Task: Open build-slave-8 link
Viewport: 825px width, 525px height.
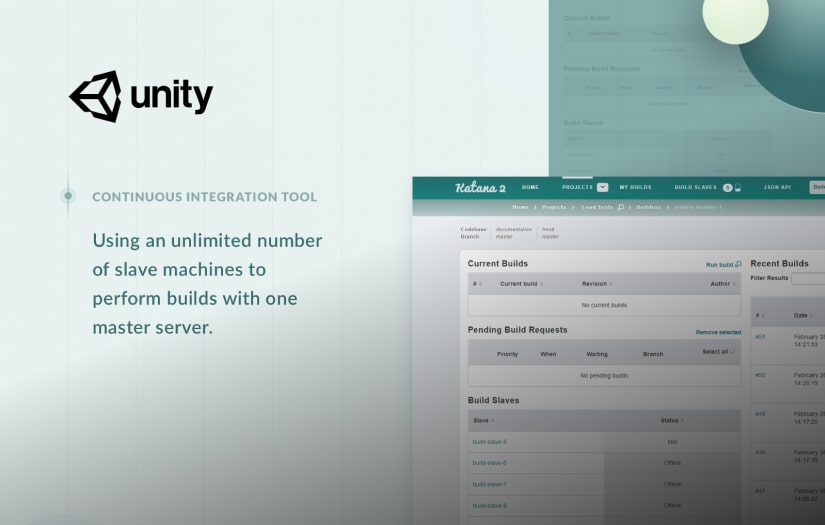Action: click(x=489, y=506)
